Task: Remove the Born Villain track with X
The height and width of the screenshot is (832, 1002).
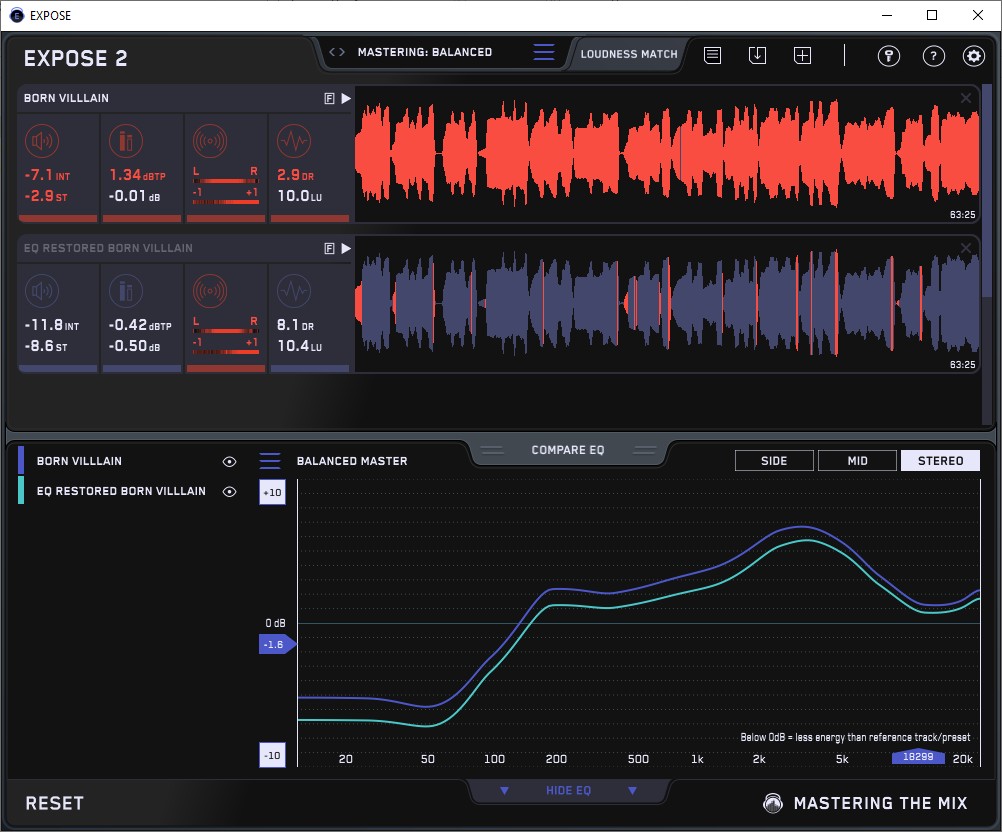Action: coord(965,98)
